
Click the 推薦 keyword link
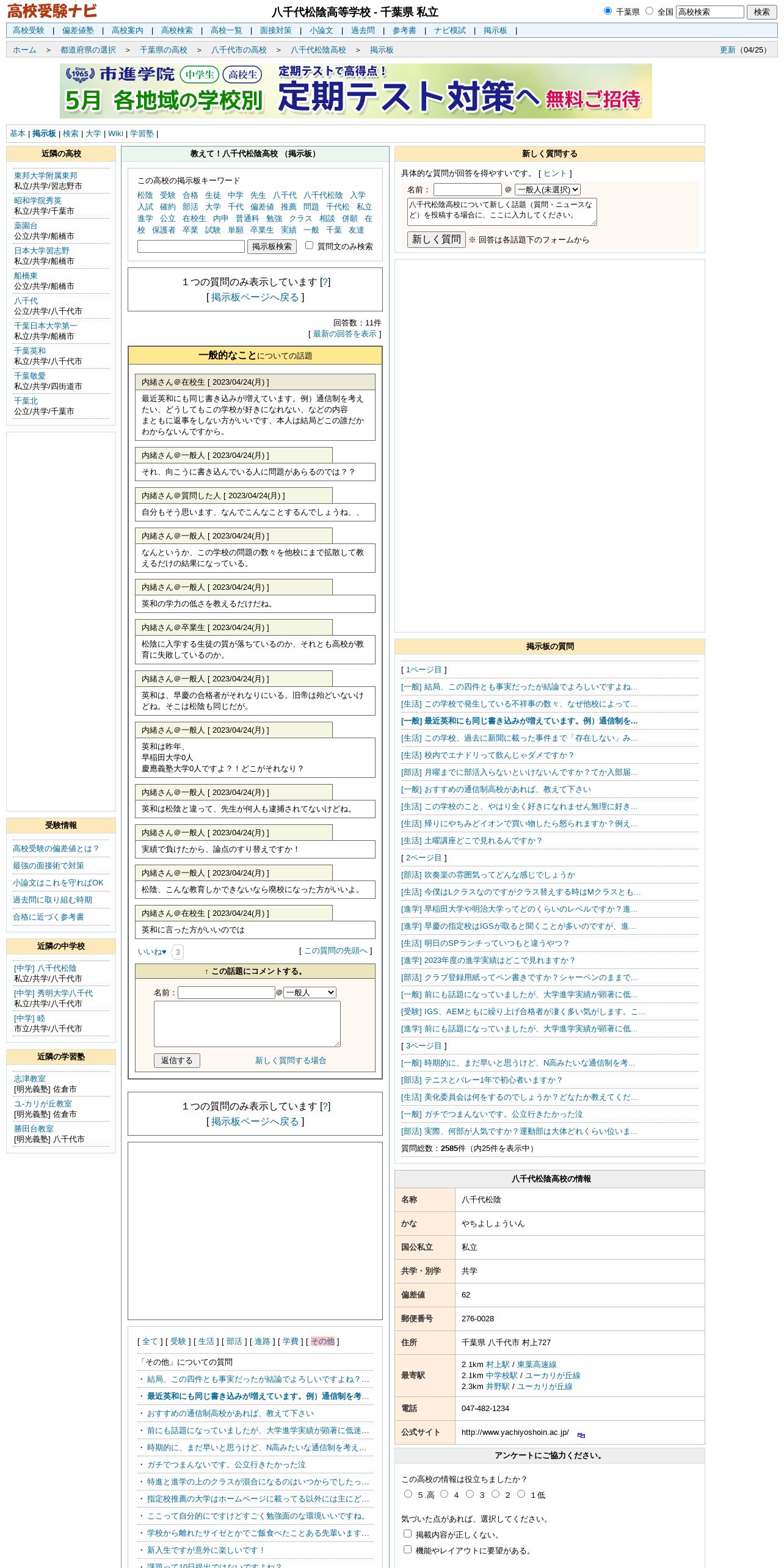(x=289, y=207)
